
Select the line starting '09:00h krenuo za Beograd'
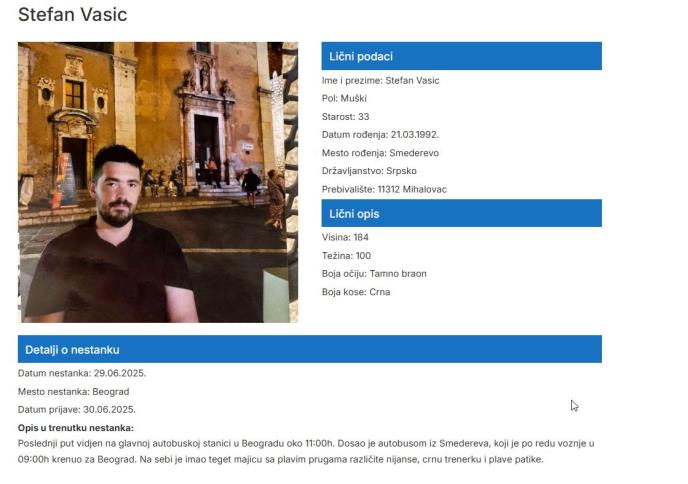[x=281, y=459]
